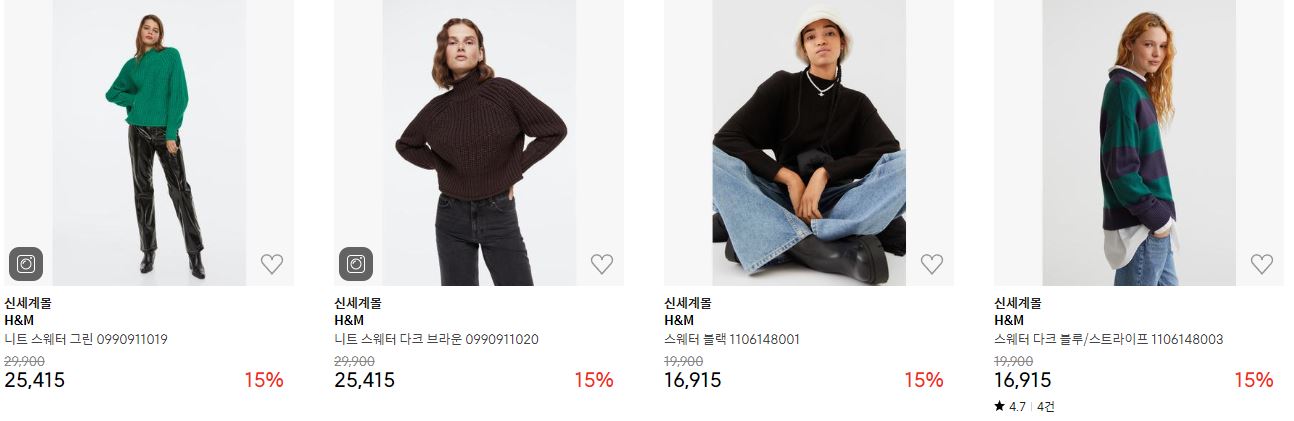Screen dimensions: 1294x421
Task: Click 신세계몰 label under striped sweater
Action: [1017, 302]
